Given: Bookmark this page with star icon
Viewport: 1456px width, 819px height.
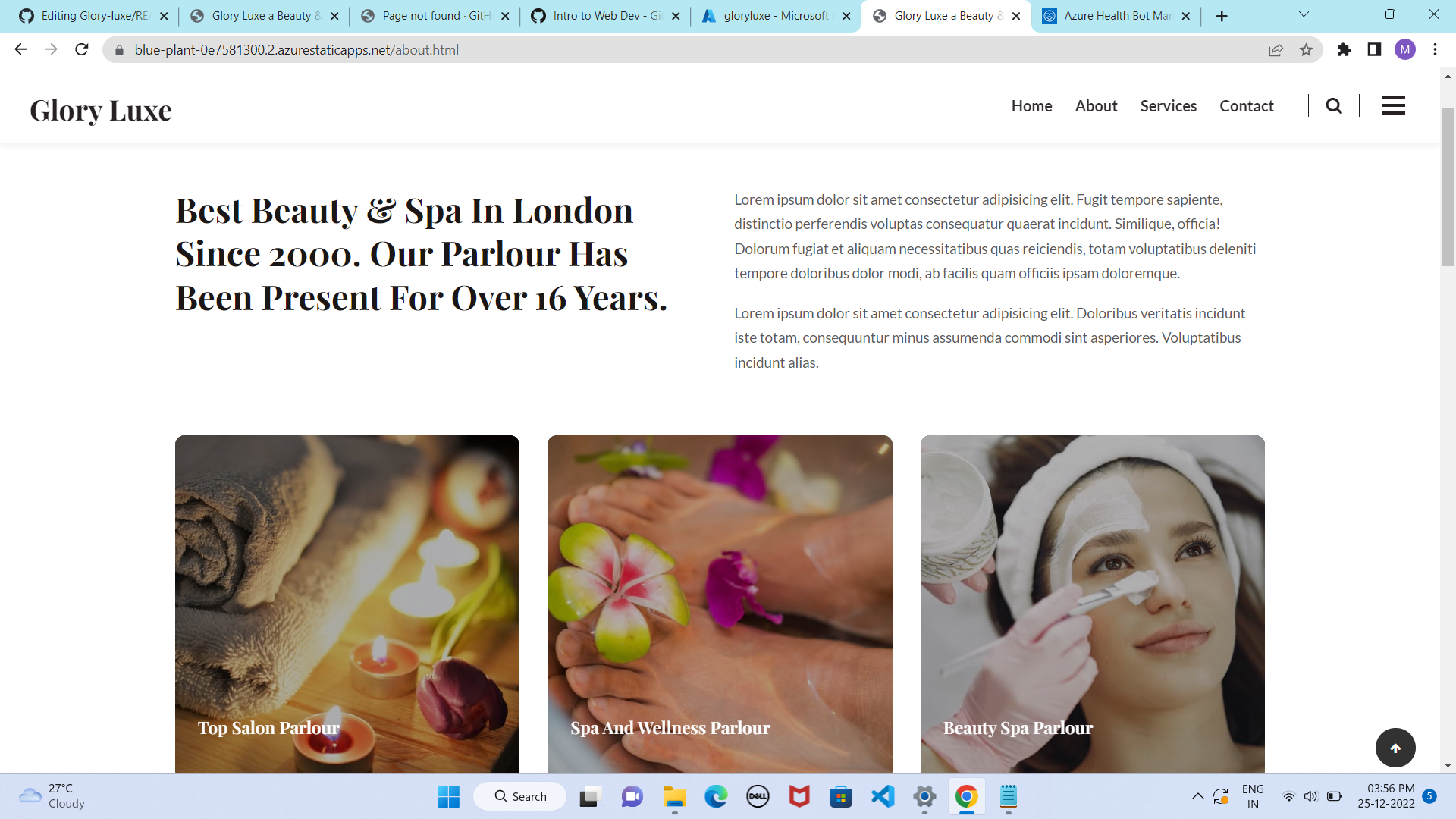Looking at the screenshot, I should [1306, 50].
